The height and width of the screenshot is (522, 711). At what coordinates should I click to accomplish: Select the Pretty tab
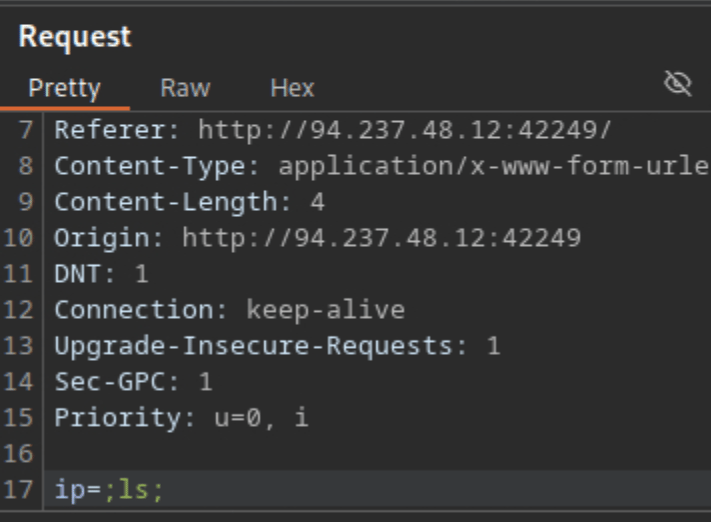click(x=64, y=88)
